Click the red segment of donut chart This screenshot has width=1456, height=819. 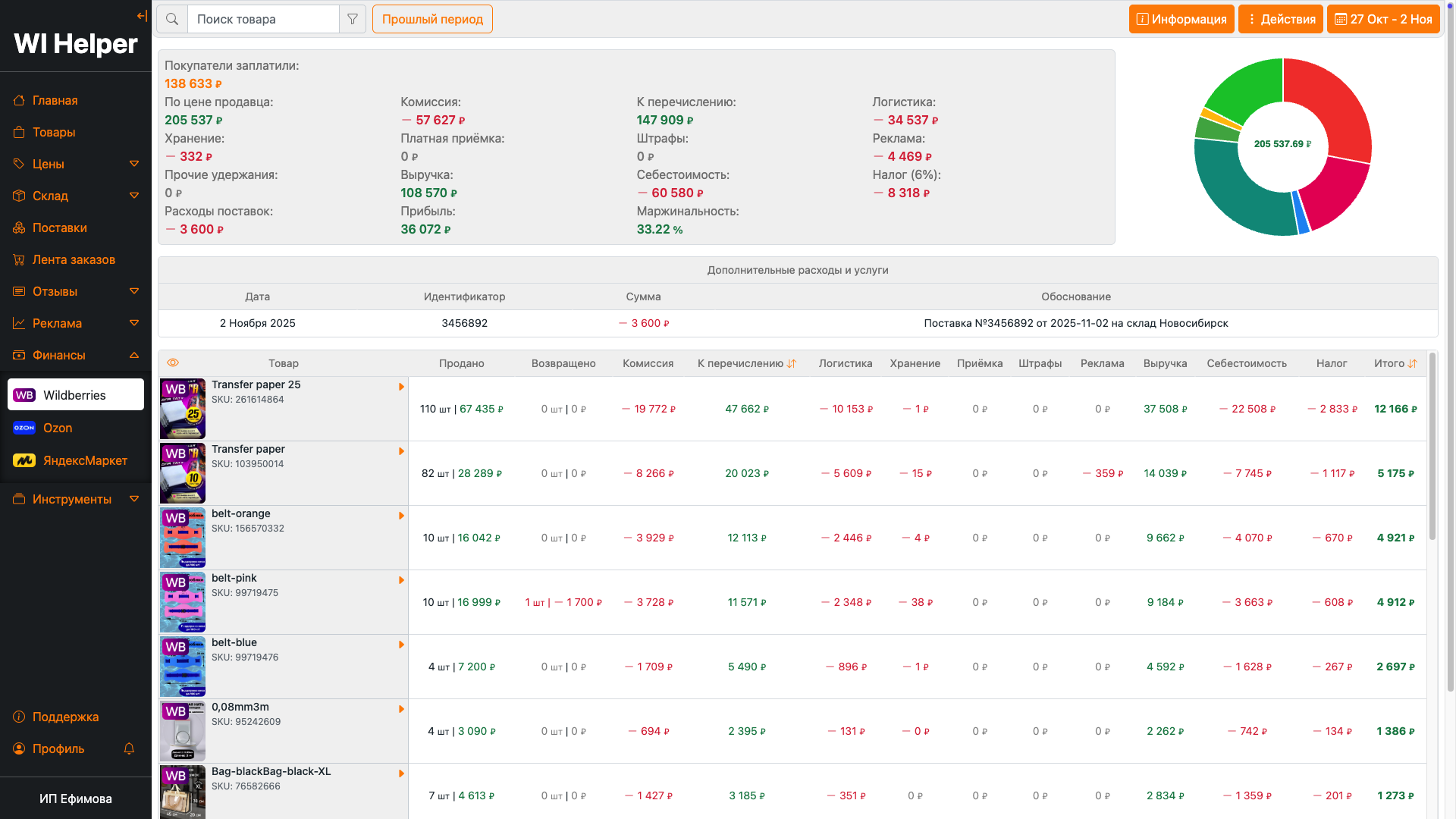click(x=1337, y=102)
